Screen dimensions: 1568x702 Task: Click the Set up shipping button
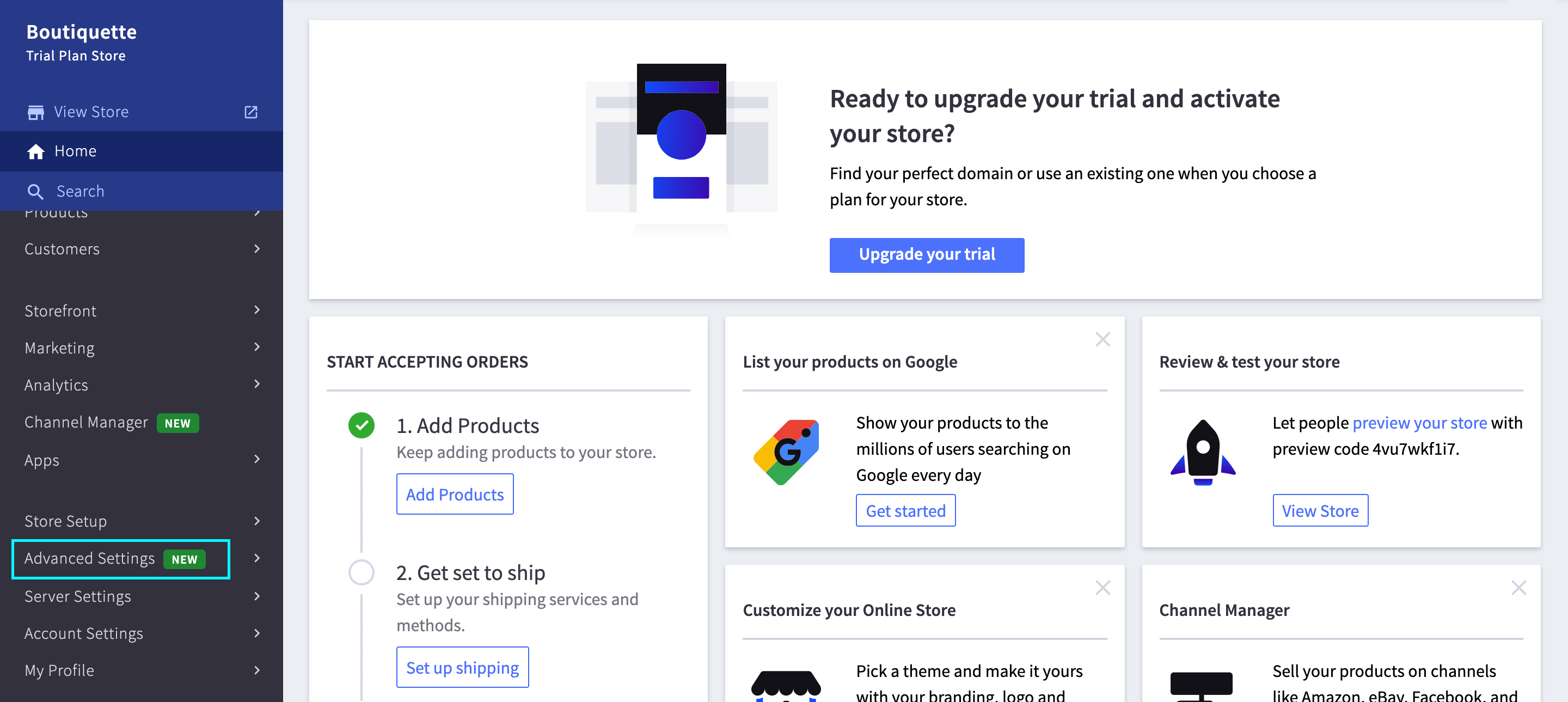tap(463, 668)
